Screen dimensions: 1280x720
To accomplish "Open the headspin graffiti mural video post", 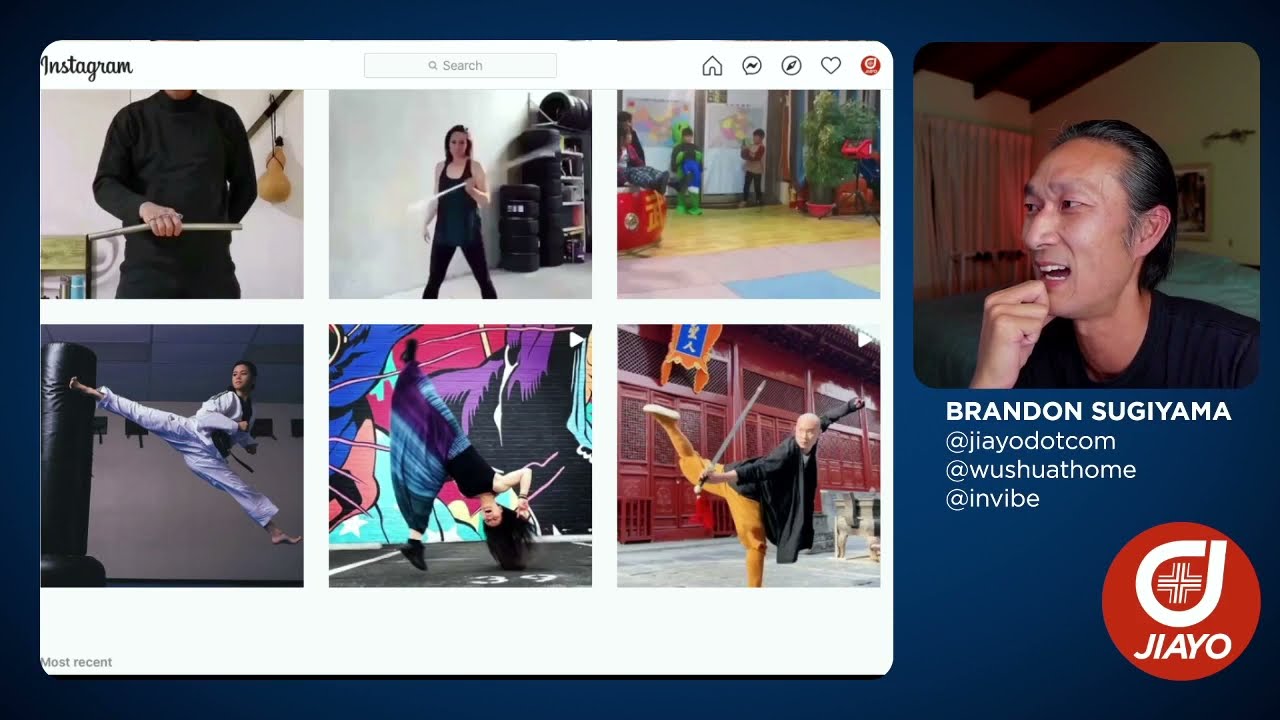I will [x=460, y=456].
